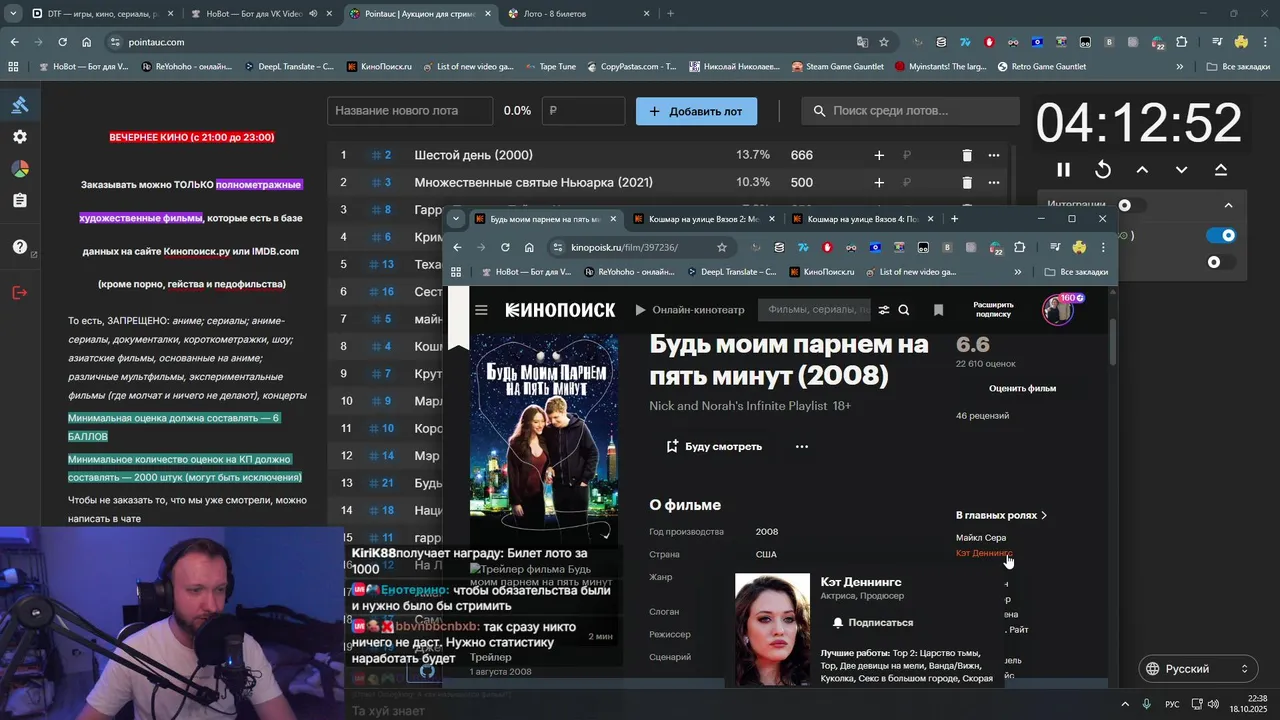Open Онлайн-кинотеатр link
Screen dimensions: 1280x720
(689, 310)
